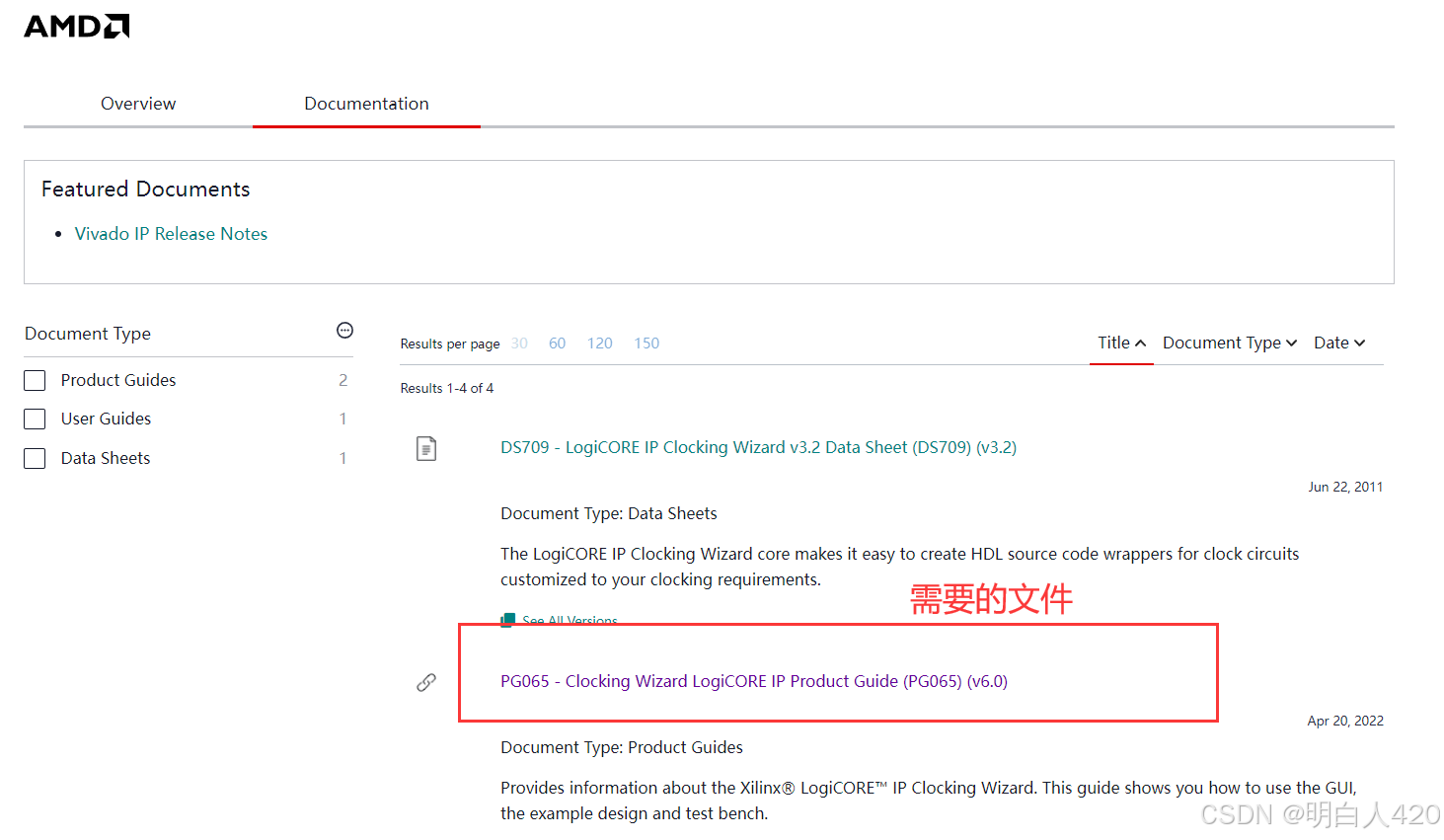Click the See All Versions stack icon
This screenshot has width=1444, height=840.
507,620
